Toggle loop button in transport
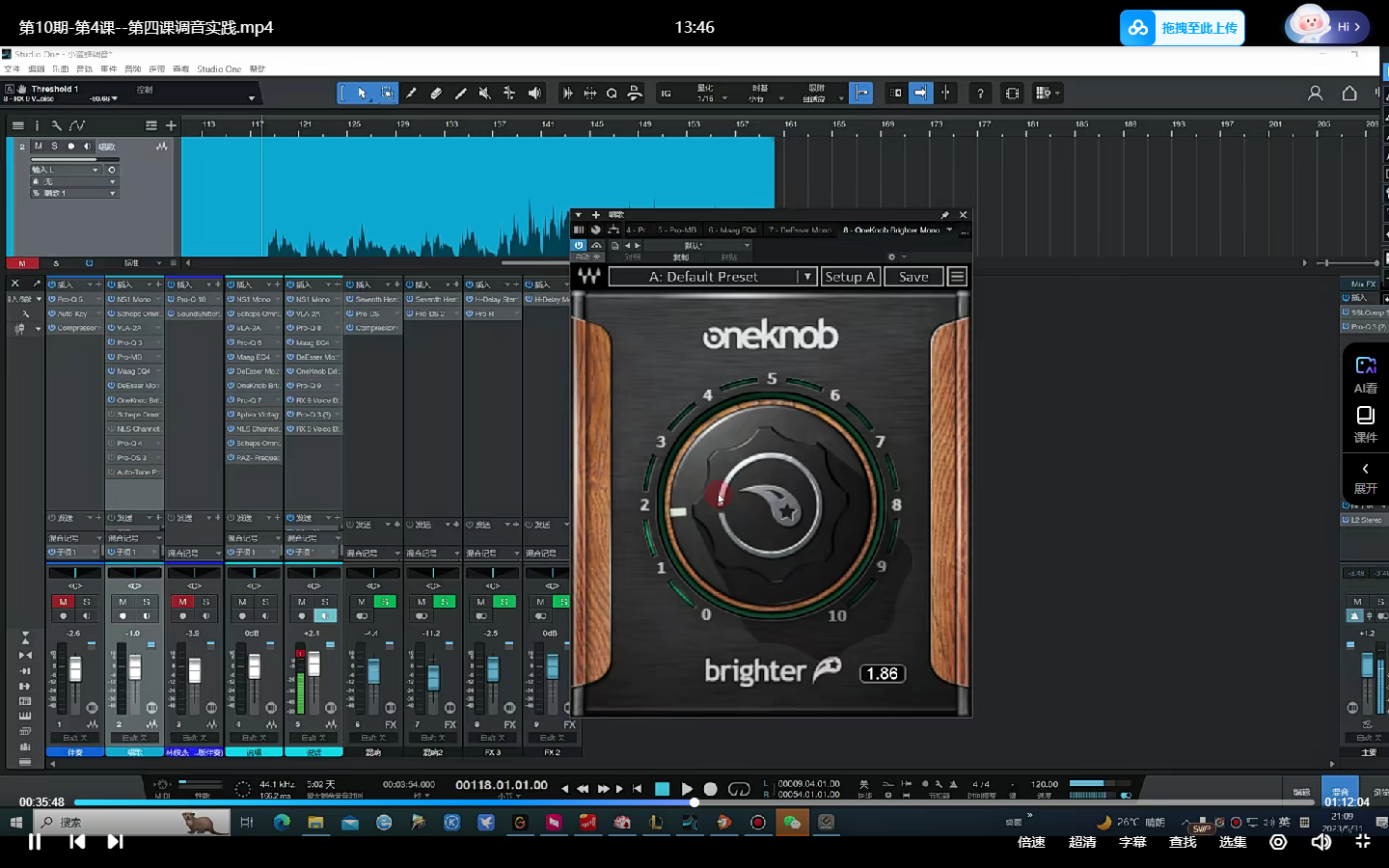The width and height of the screenshot is (1389, 868). pos(739,789)
